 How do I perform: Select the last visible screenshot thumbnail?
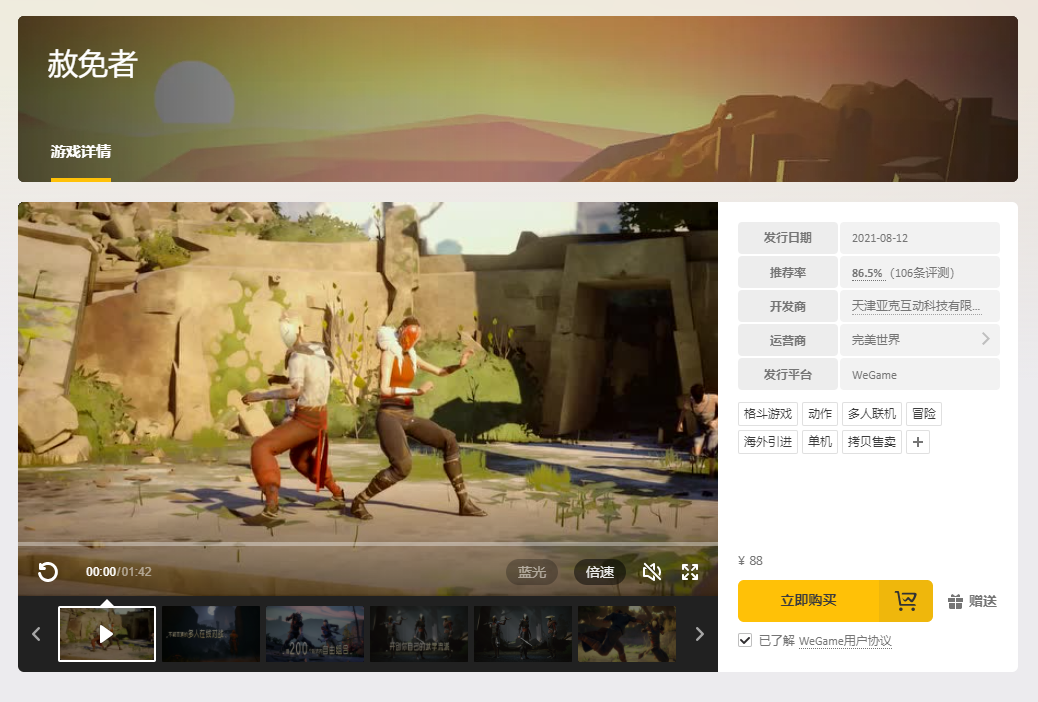point(627,634)
